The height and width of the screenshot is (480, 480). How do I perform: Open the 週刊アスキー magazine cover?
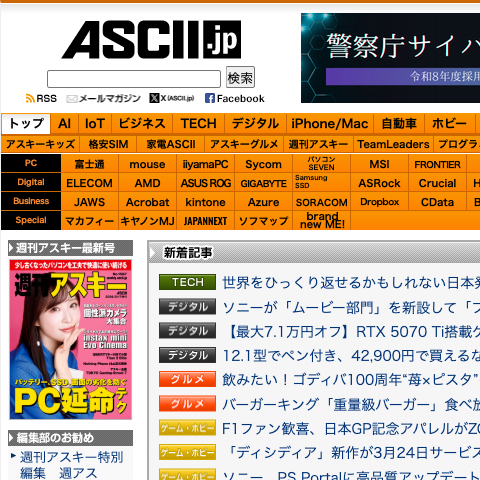pos(70,339)
